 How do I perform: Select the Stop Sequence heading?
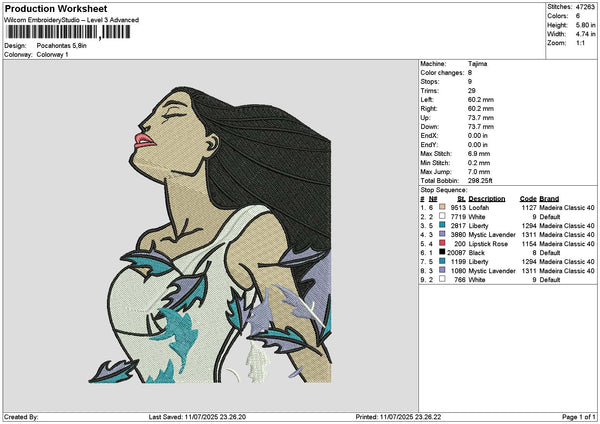tap(443, 188)
